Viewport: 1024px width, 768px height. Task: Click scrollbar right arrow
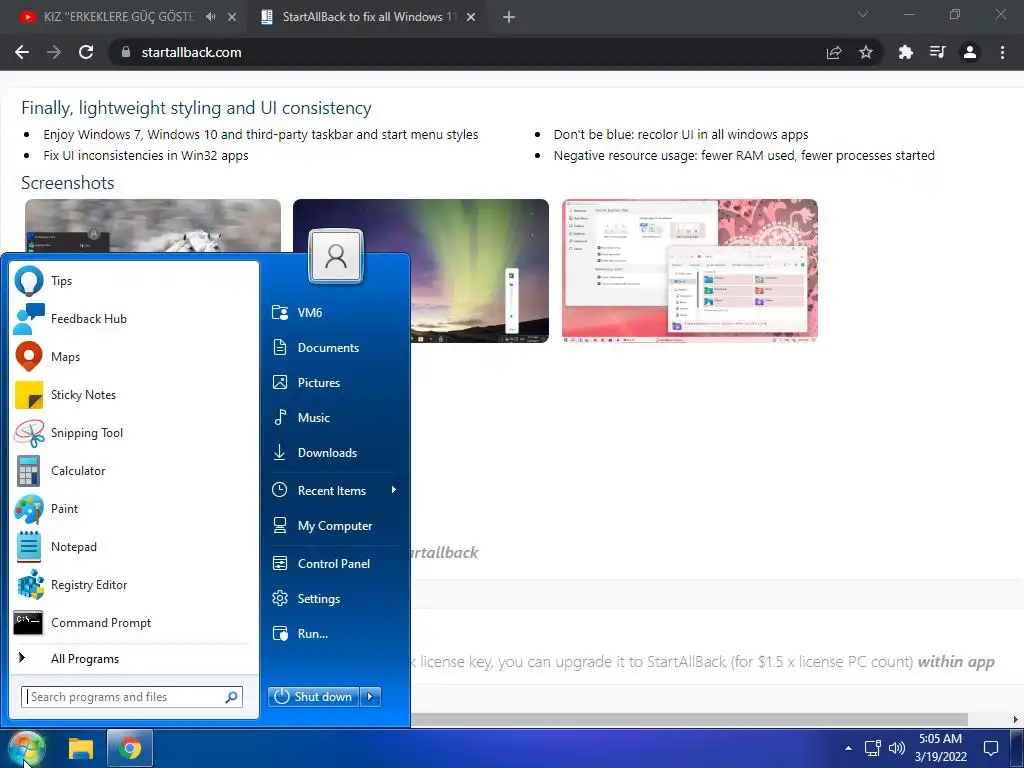click(x=1016, y=720)
